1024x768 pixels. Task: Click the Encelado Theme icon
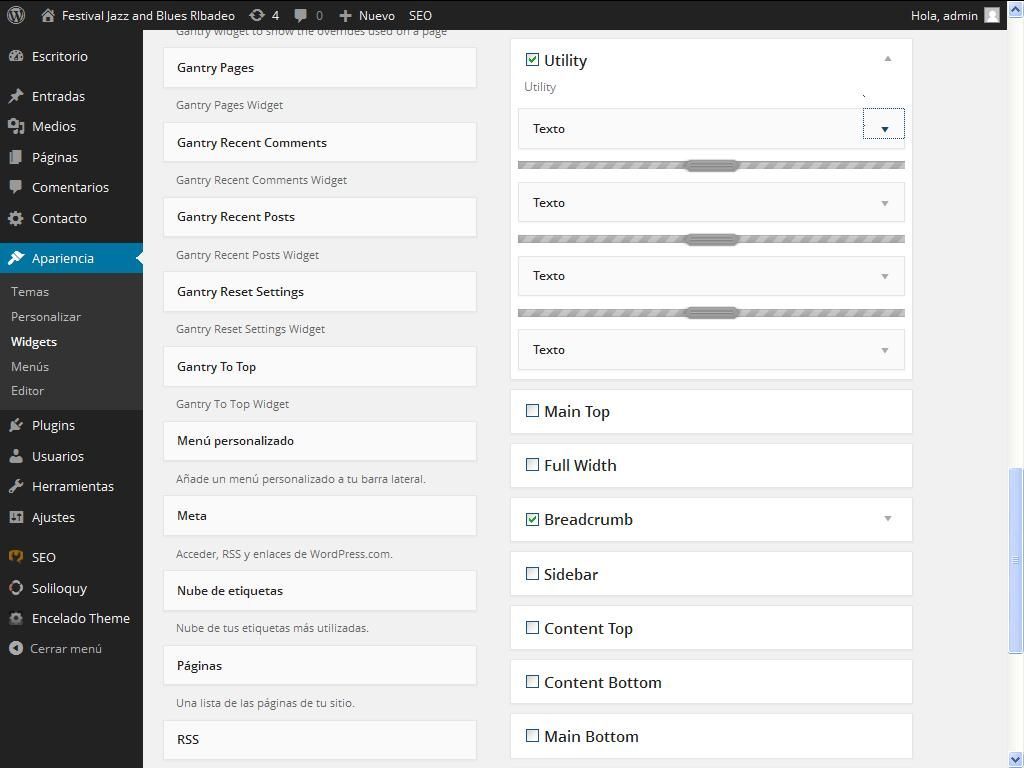click(x=16, y=618)
